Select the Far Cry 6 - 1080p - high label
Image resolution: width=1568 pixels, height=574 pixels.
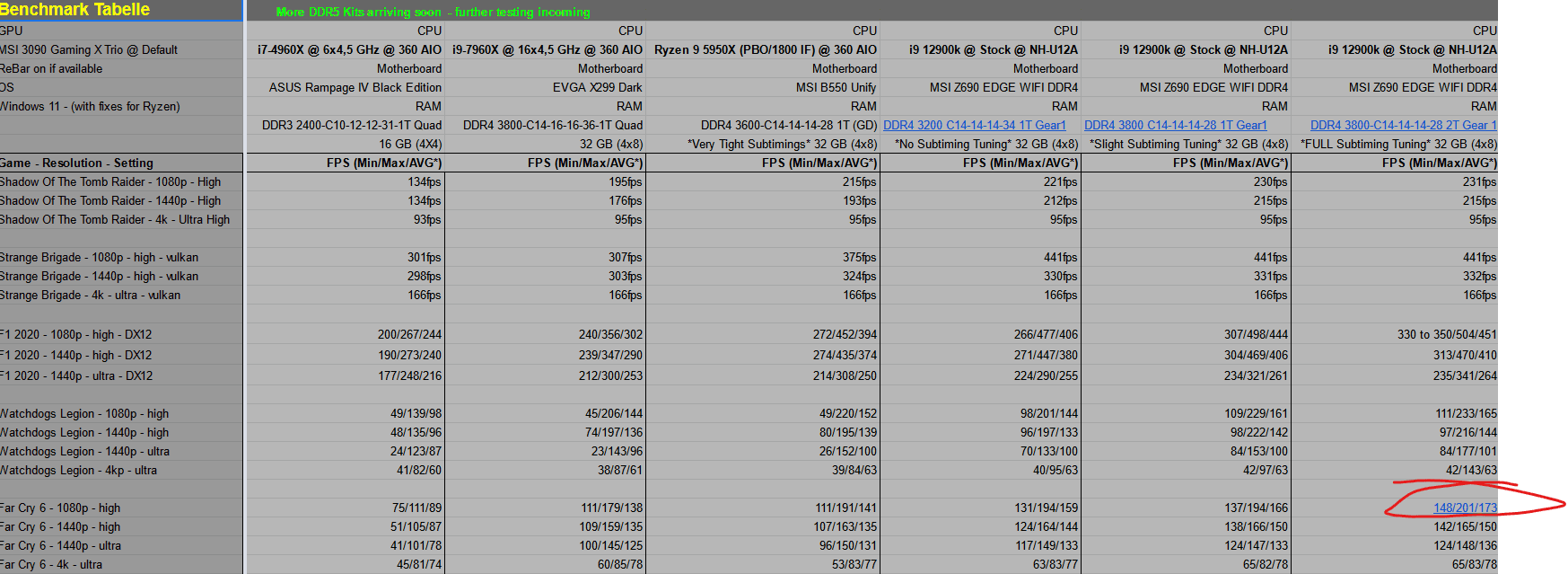60,508
